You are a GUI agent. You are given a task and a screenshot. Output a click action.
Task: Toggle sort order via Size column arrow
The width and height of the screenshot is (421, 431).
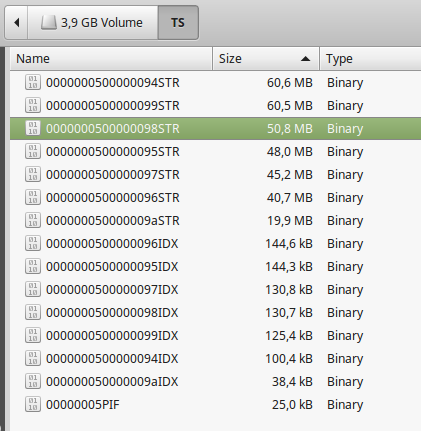(x=305, y=59)
